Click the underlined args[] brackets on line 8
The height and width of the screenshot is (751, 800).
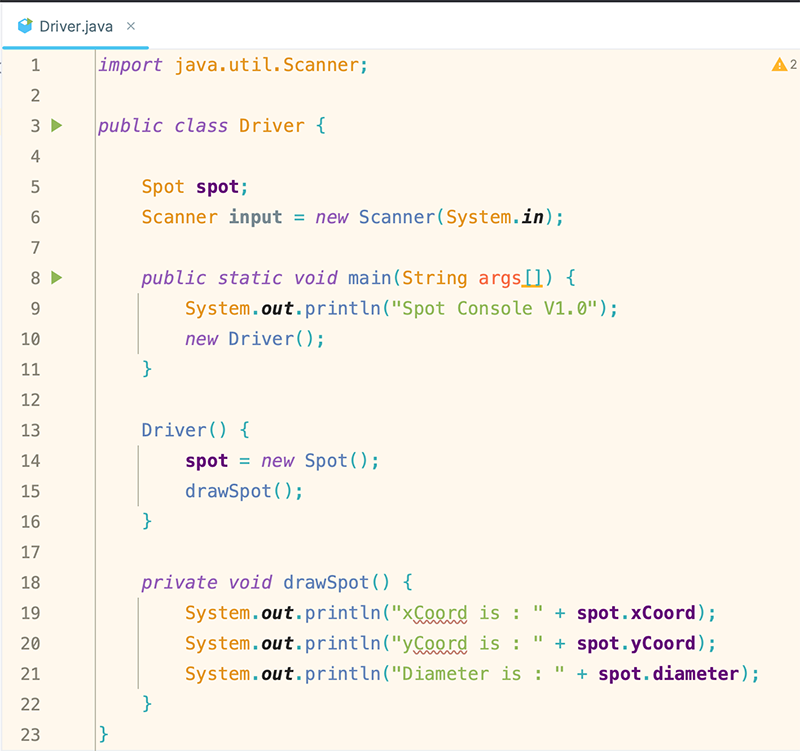coord(535,278)
